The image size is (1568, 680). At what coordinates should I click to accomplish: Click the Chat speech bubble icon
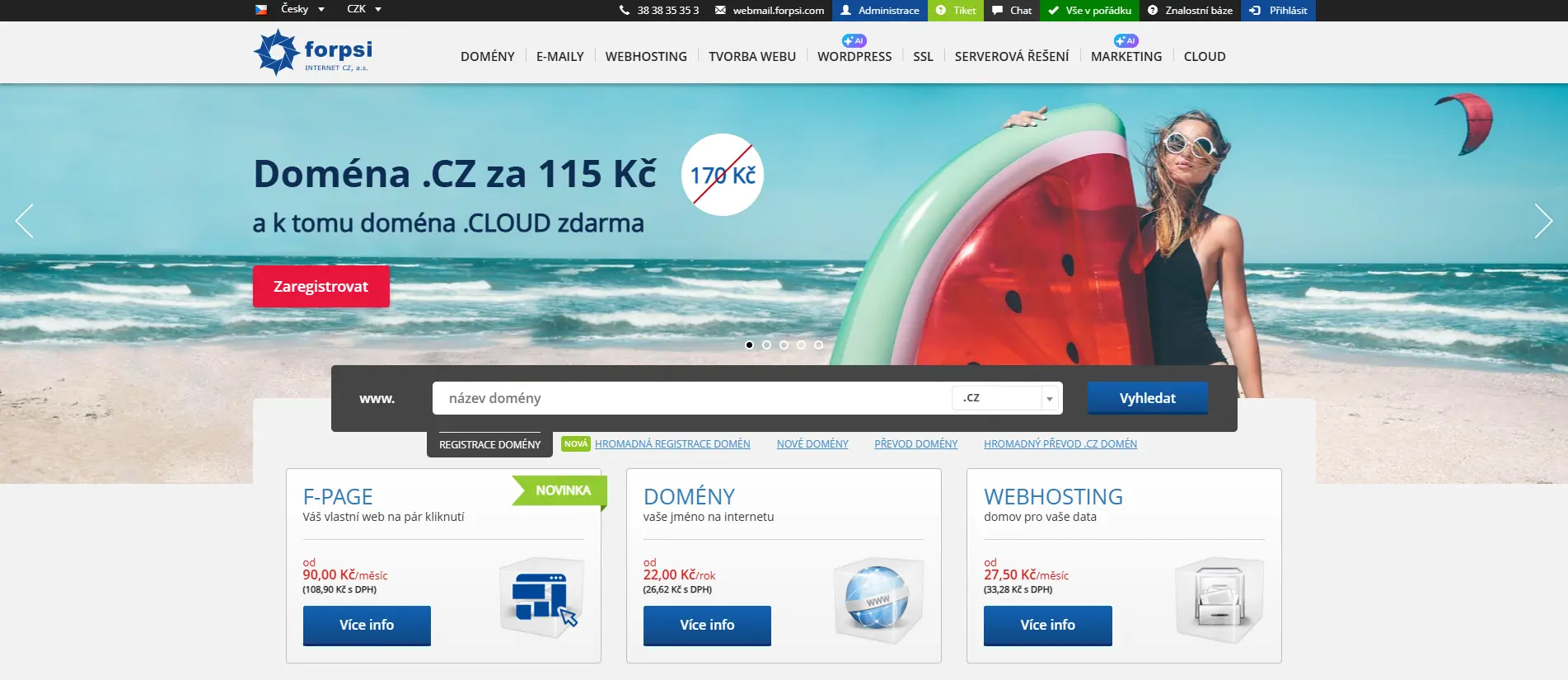998,11
